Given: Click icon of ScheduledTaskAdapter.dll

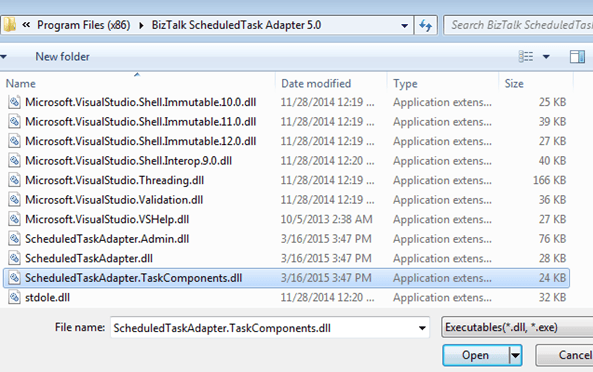Looking at the screenshot, I should pos(14,258).
